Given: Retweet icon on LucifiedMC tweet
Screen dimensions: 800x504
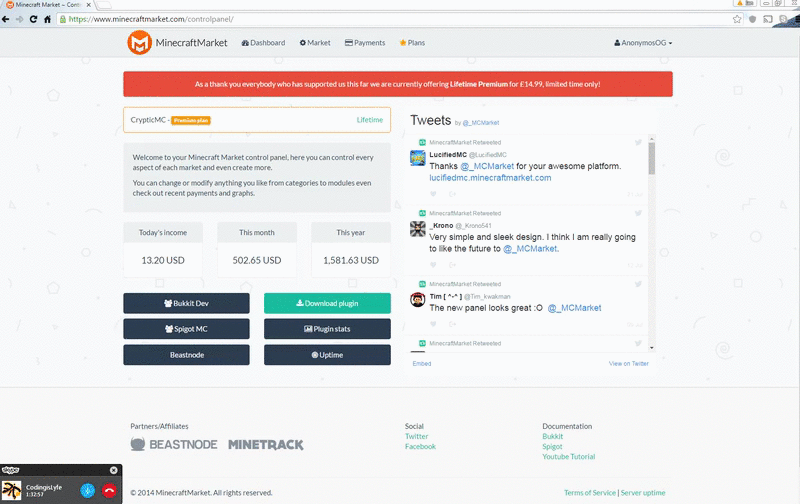Looking at the screenshot, I should pyautogui.click(x=452, y=194).
